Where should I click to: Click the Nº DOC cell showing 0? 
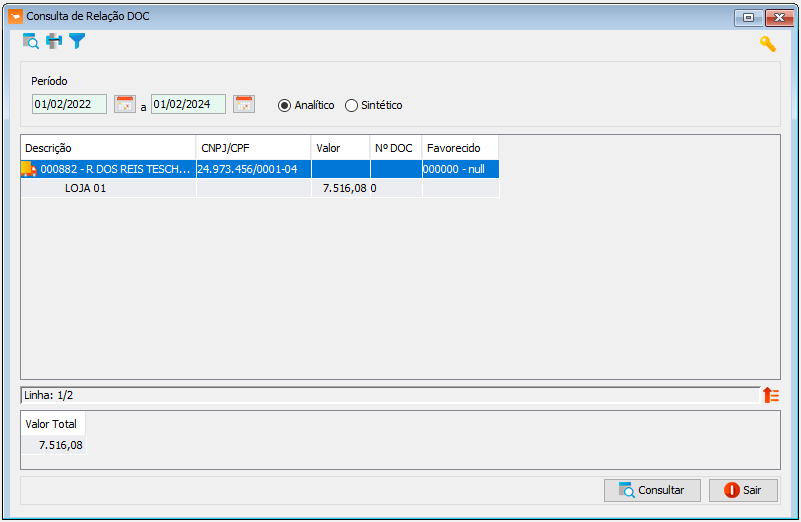pyautogui.click(x=396, y=188)
